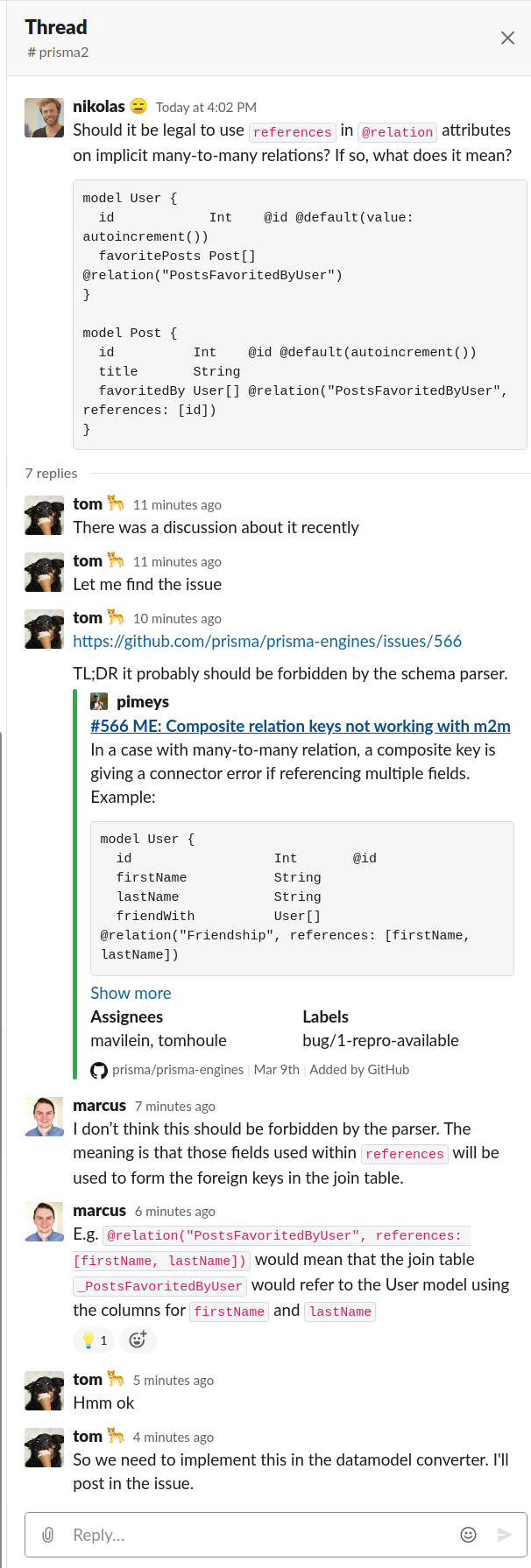Click nikolas's profile picture
Image resolution: width=531 pixels, height=1568 pixels.
[x=44, y=117]
